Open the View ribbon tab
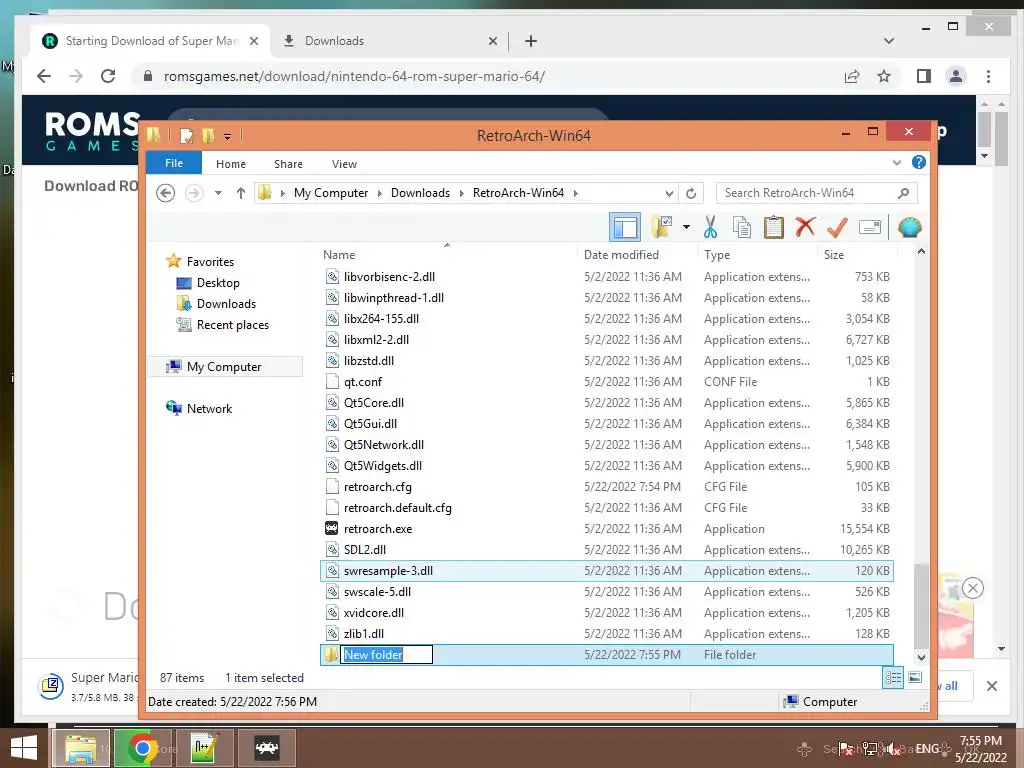1024x768 pixels. point(344,164)
